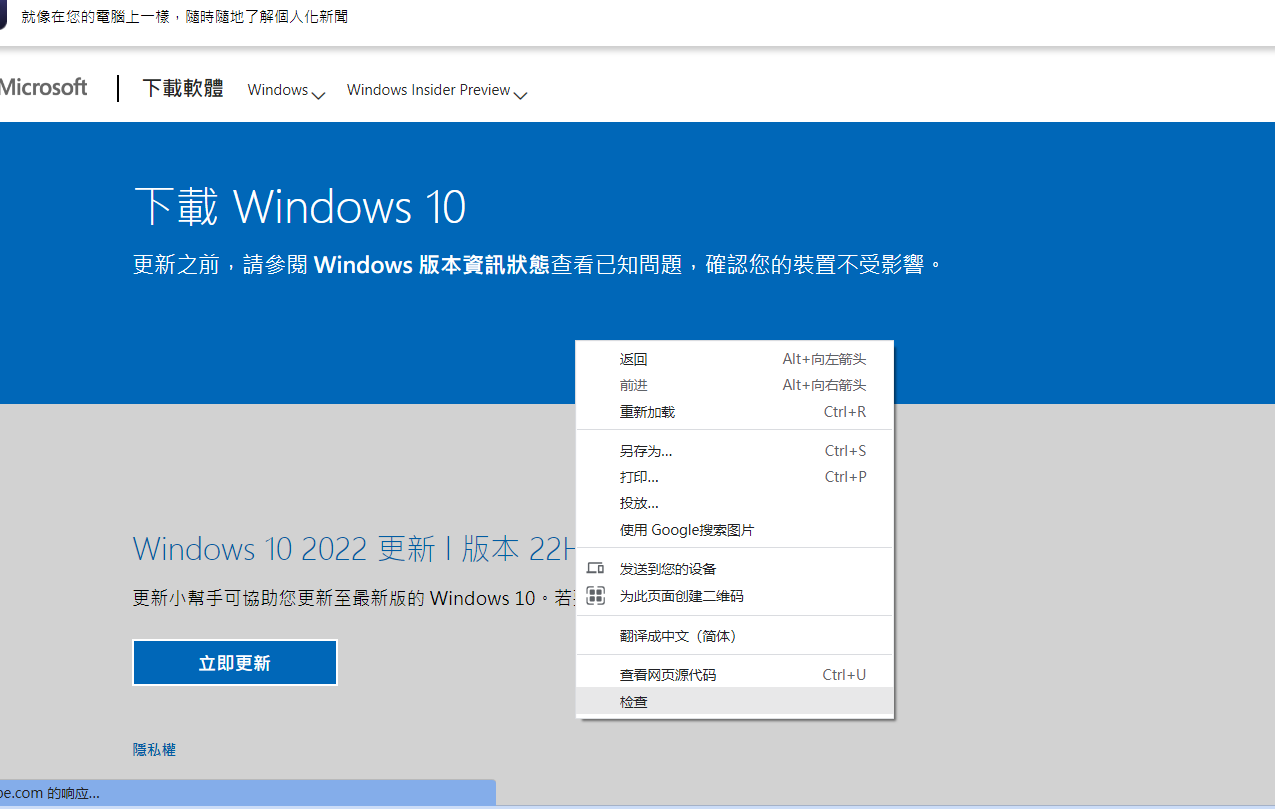Select 检查 in the context menu

[x=735, y=702]
